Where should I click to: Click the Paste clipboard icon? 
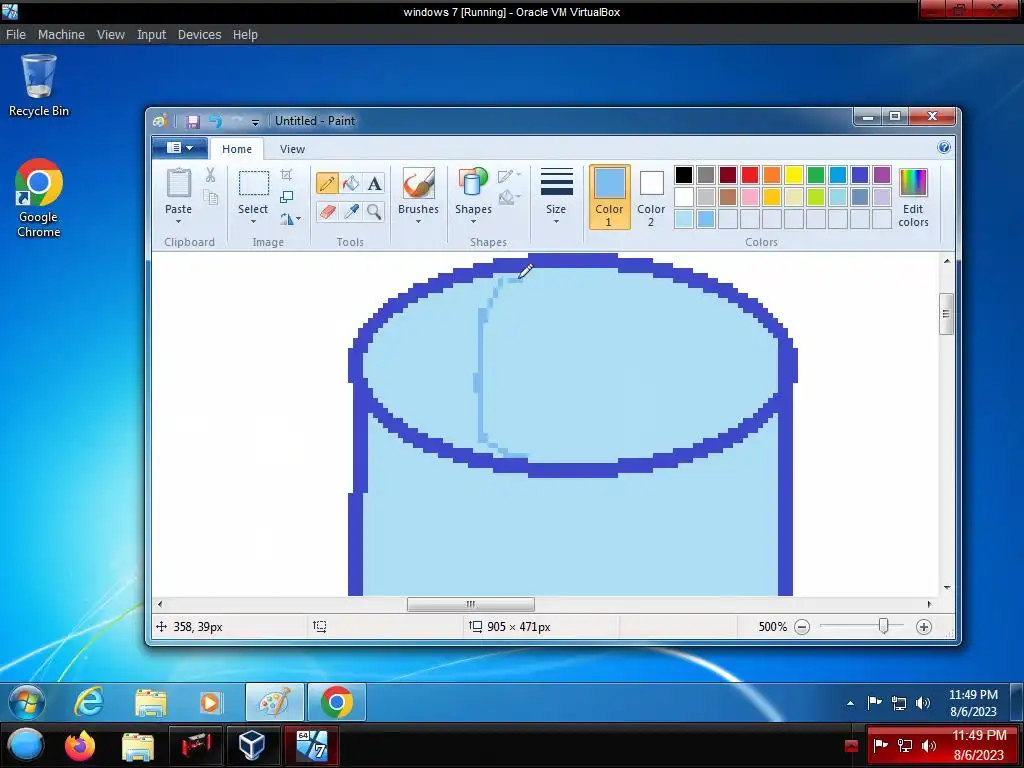tap(178, 183)
